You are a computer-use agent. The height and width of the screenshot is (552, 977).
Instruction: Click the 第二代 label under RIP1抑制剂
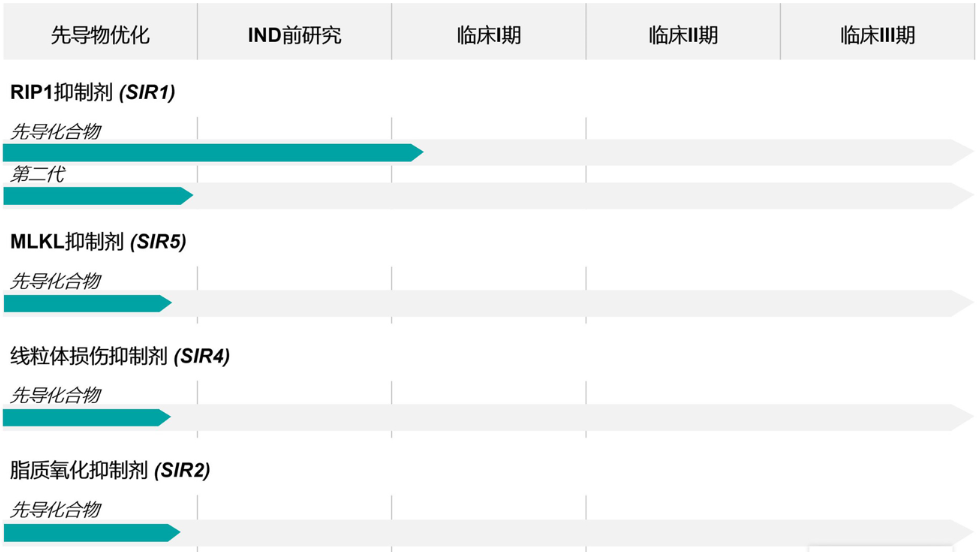37,174
